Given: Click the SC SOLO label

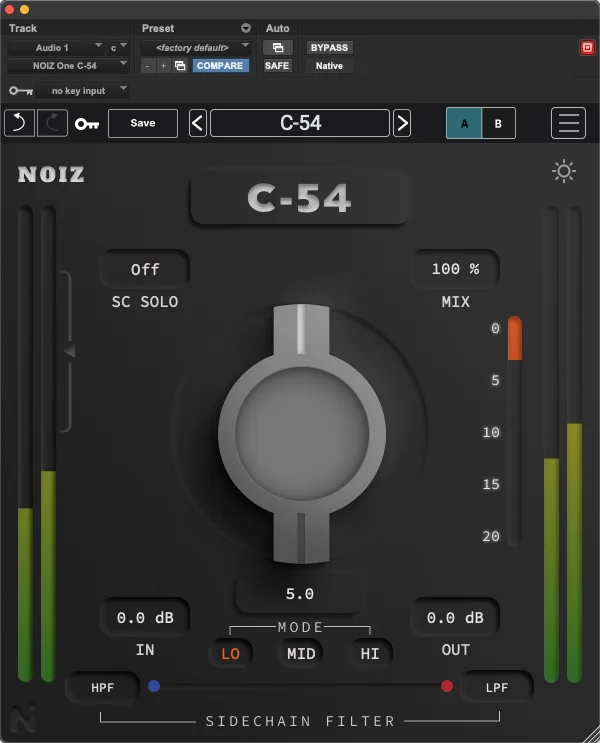Looking at the screenshot, I should click(x=145, y=301).
